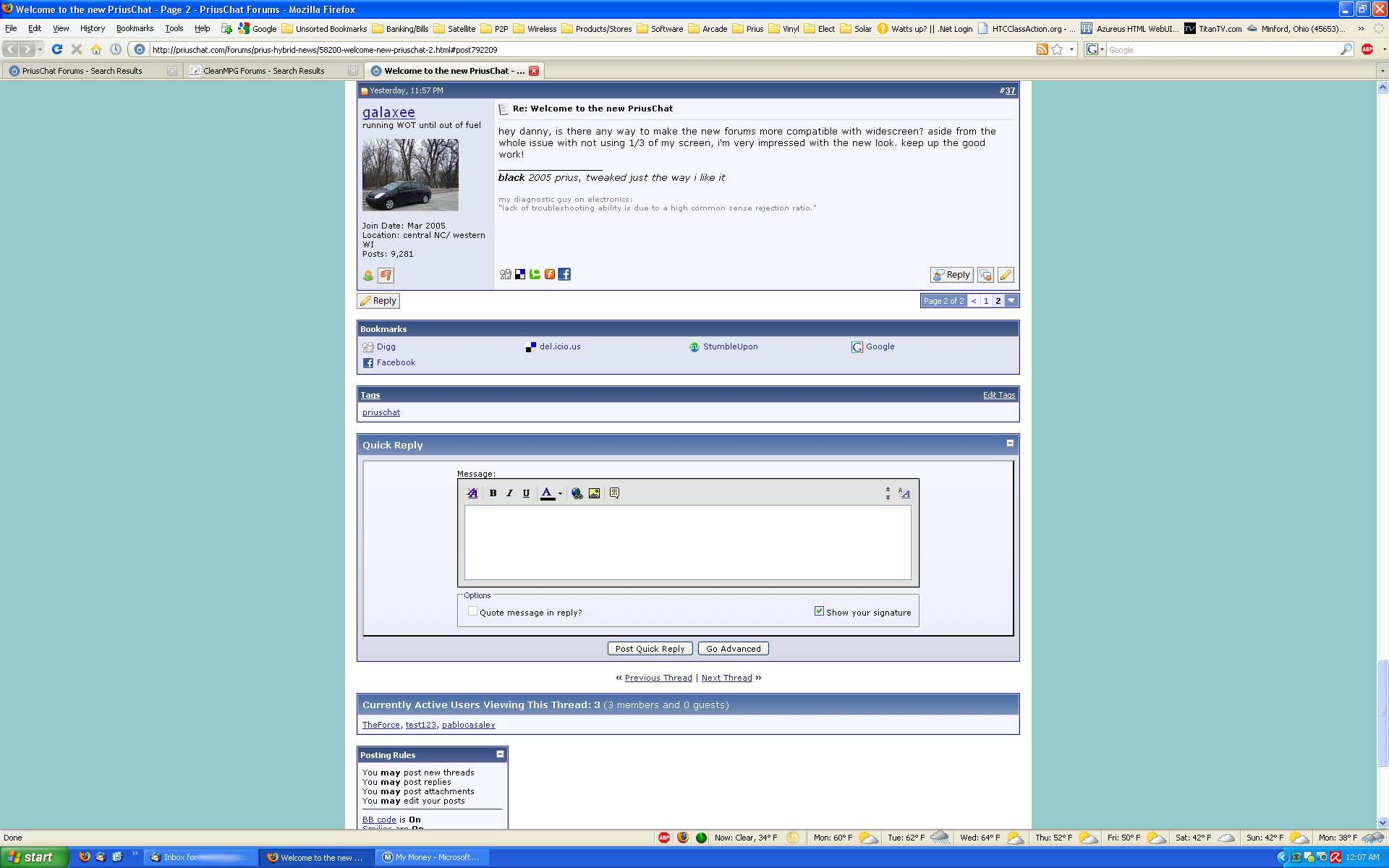Click the Switch Editor Mode icon
This screenshot has height=868, width=1389.
(x=904, y=493)
